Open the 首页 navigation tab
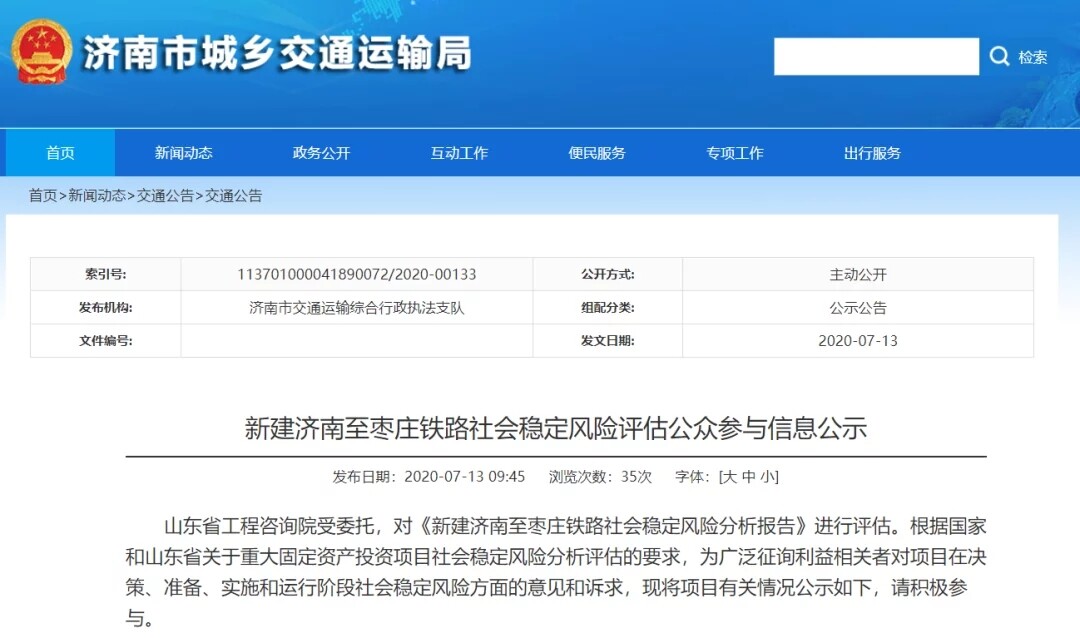 pos(60,153)
